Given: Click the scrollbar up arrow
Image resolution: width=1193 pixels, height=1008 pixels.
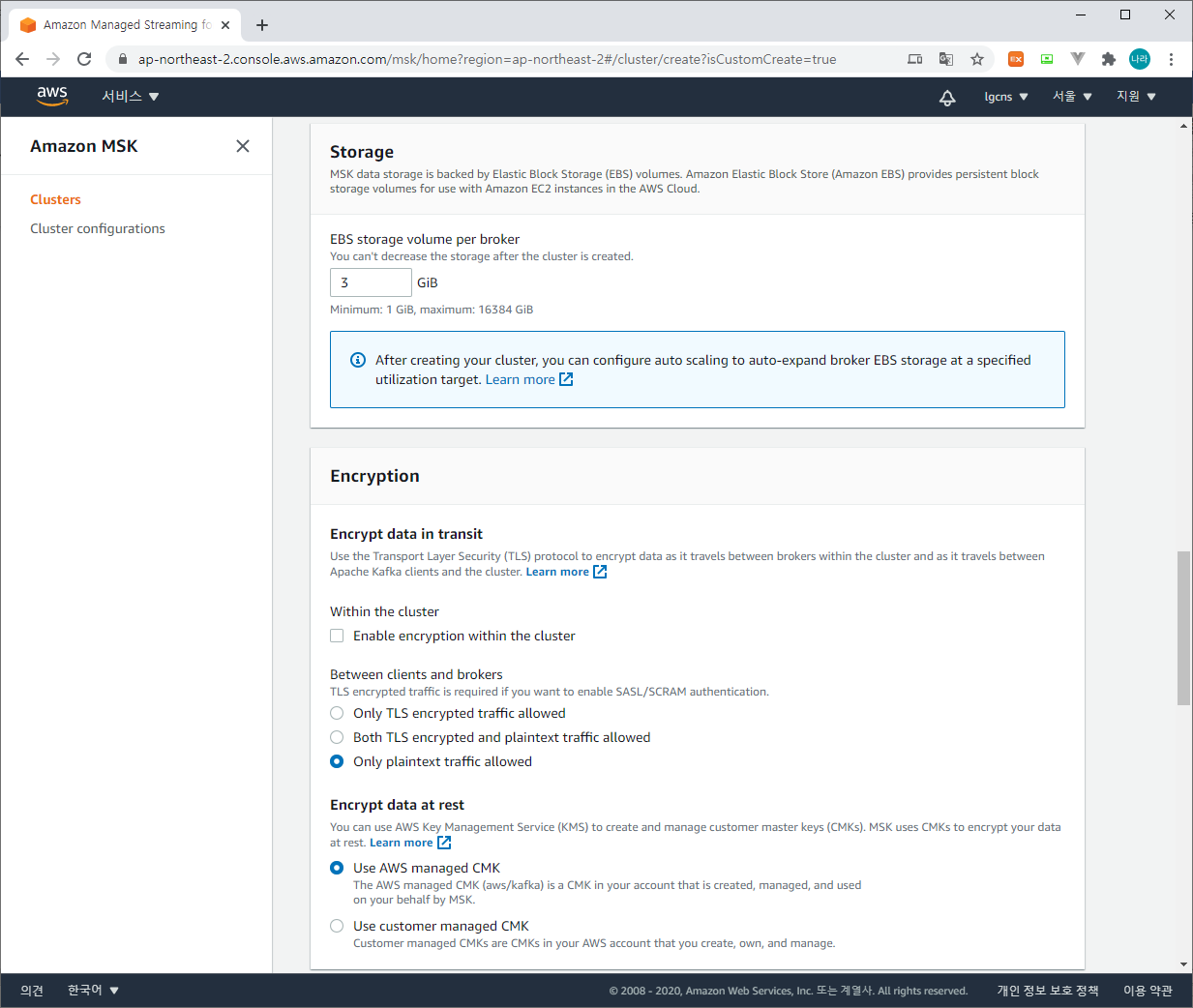Looking at the screenshot, I should (x=1184, y=126).
